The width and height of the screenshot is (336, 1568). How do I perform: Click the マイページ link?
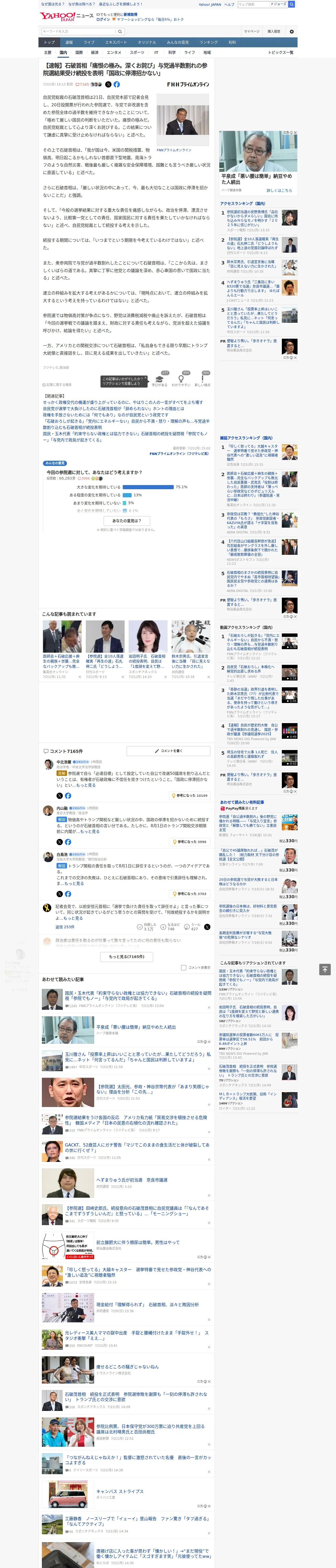click(252, 32)
